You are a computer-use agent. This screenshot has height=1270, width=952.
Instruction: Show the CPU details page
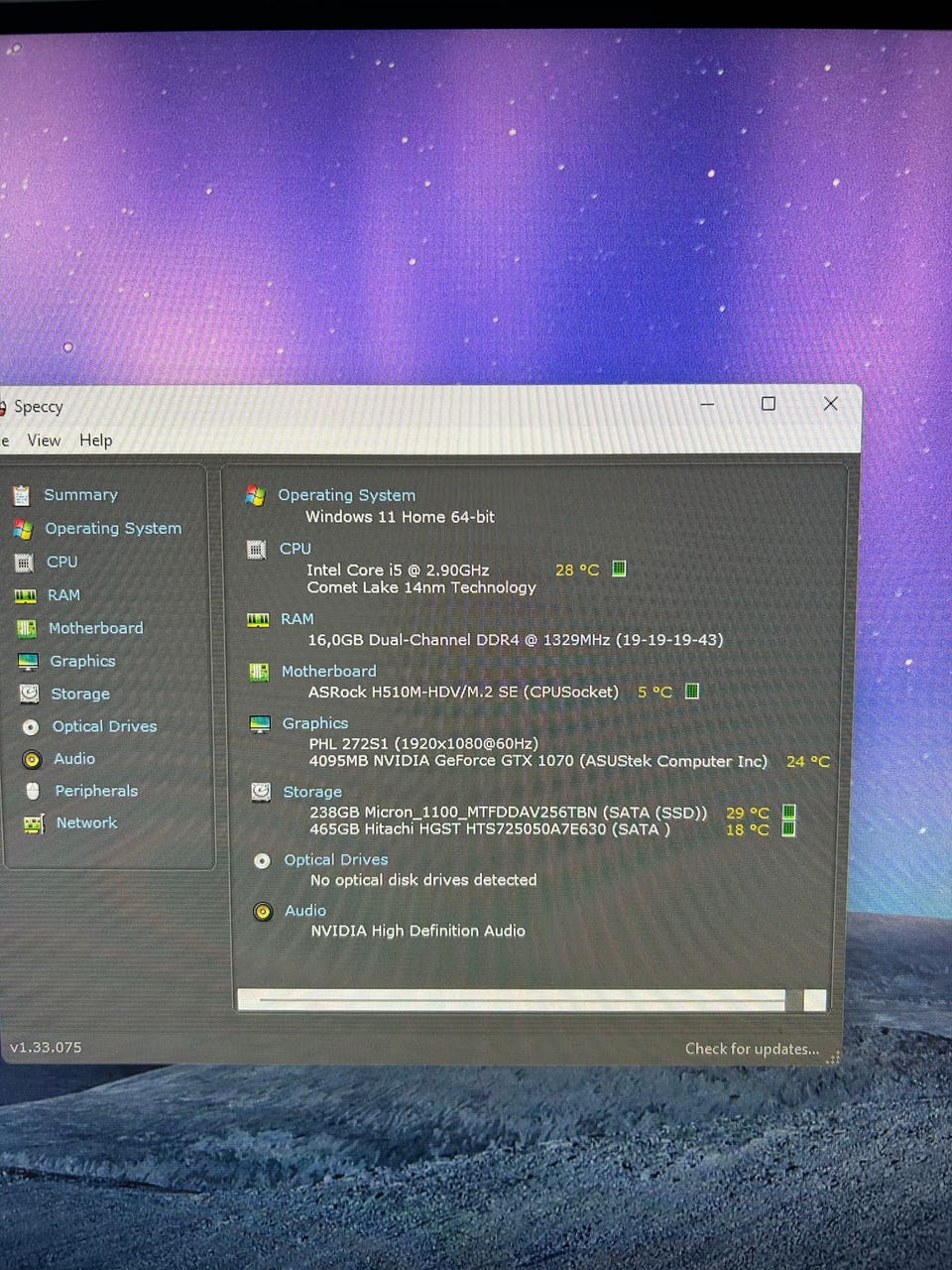pos(61,562)
